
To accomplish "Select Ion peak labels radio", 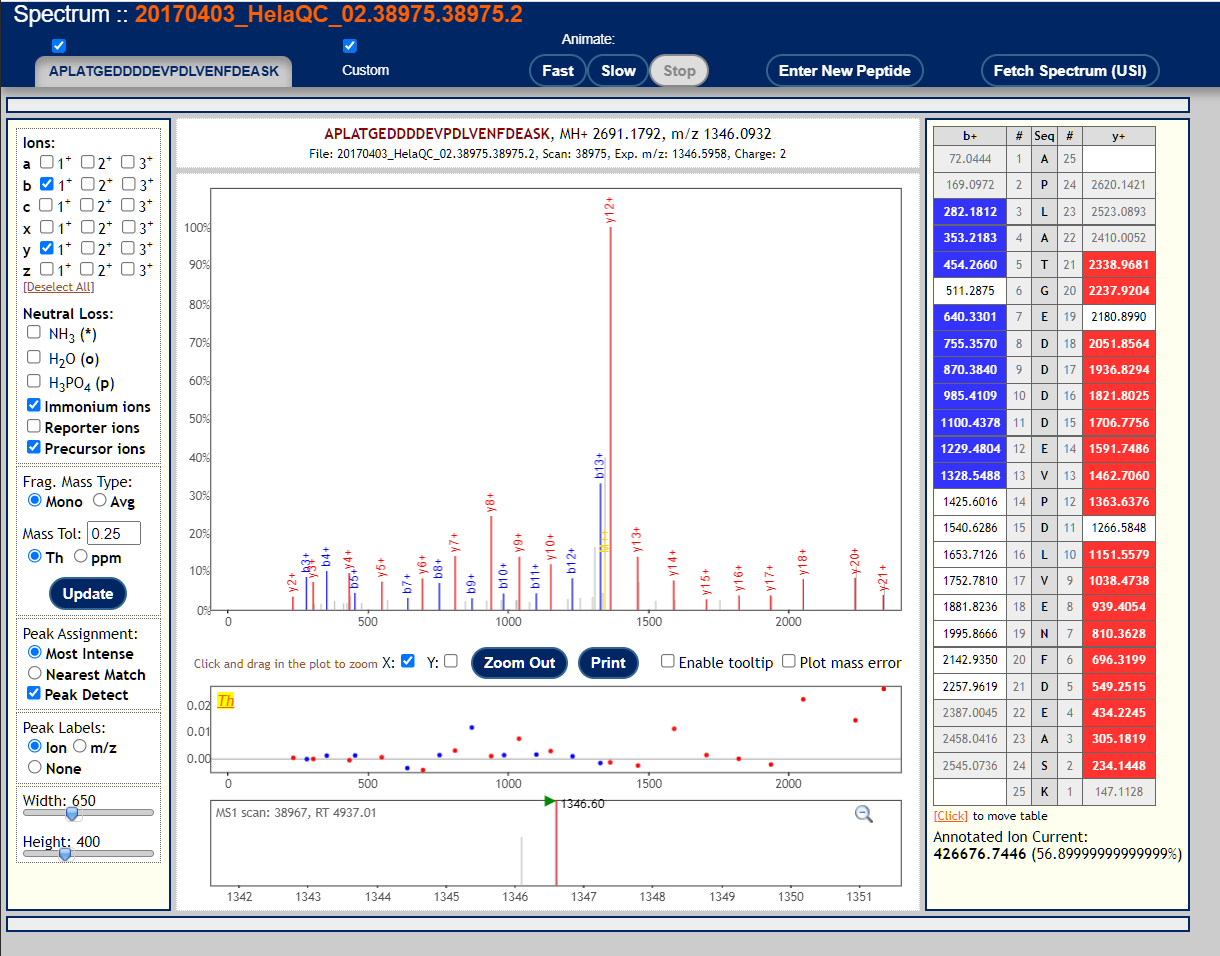I will coord(35,746).
